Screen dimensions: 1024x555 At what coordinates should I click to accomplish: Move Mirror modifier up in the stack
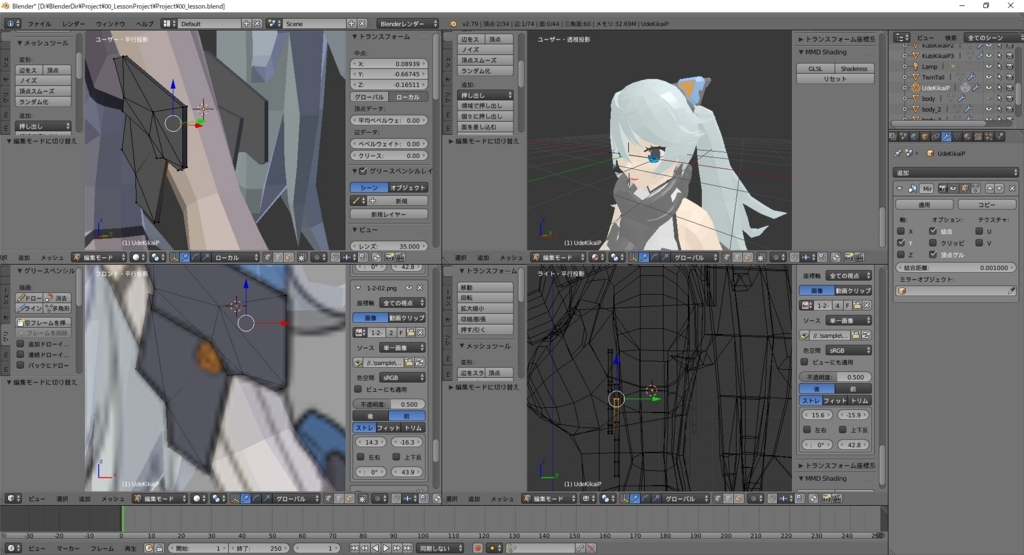990,189
